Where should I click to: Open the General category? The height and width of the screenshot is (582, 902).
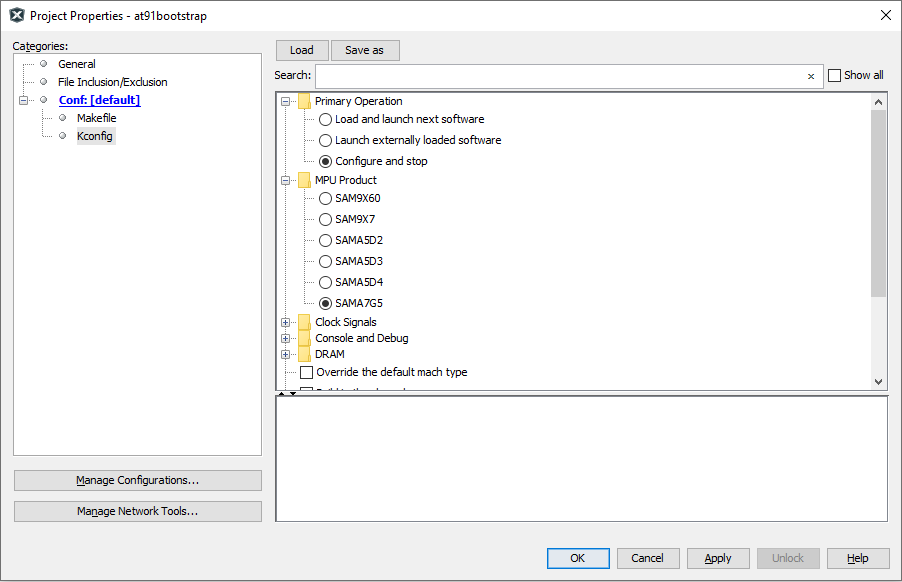tap(76, 64)
